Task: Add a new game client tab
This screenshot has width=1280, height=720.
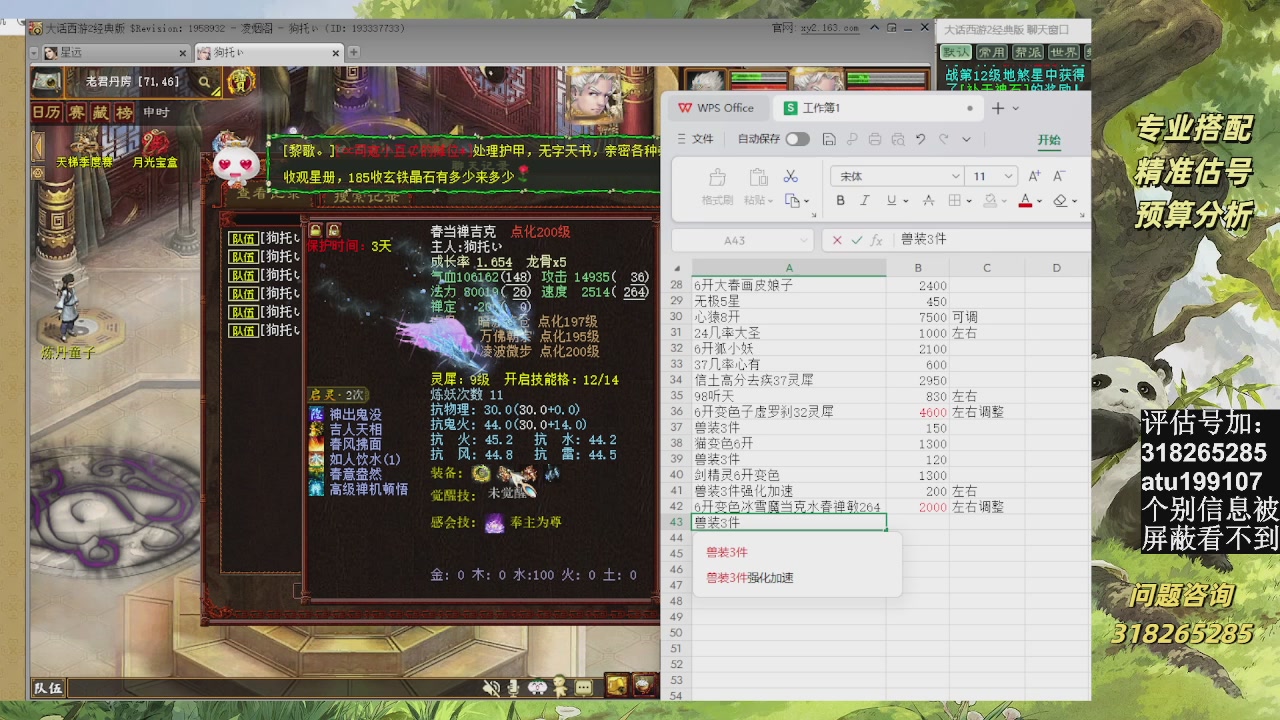Action: click(x=353, y=52)
